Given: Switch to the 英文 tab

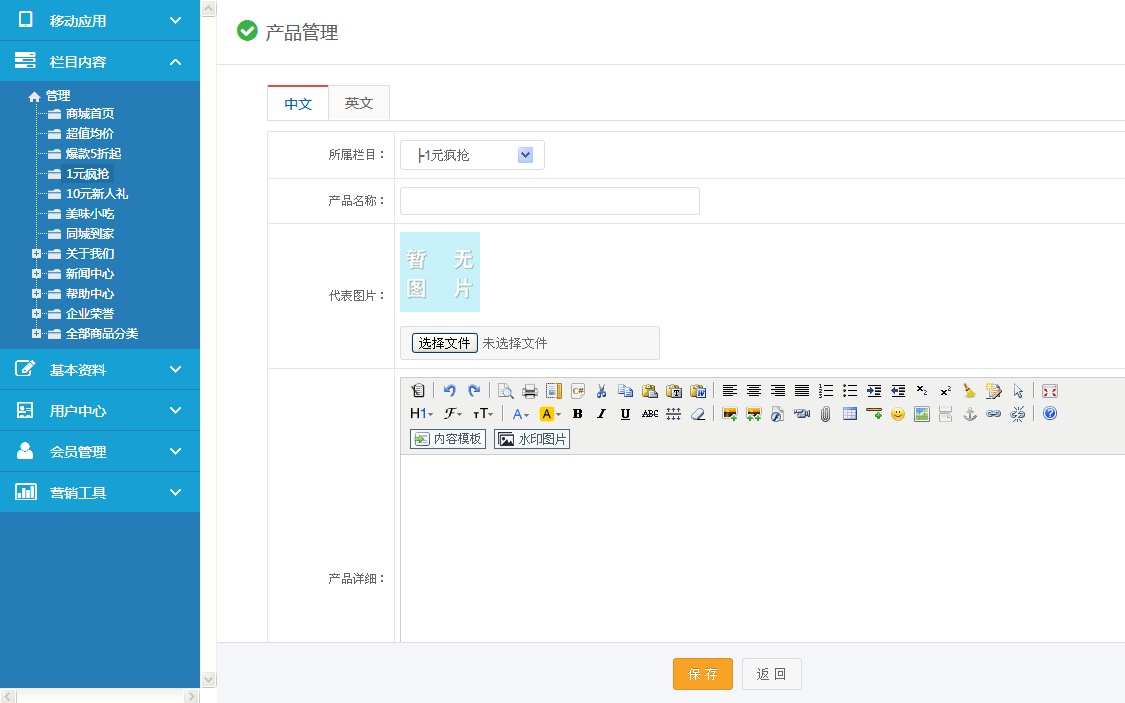Looking at the screenshot, I should click(359, 103).
